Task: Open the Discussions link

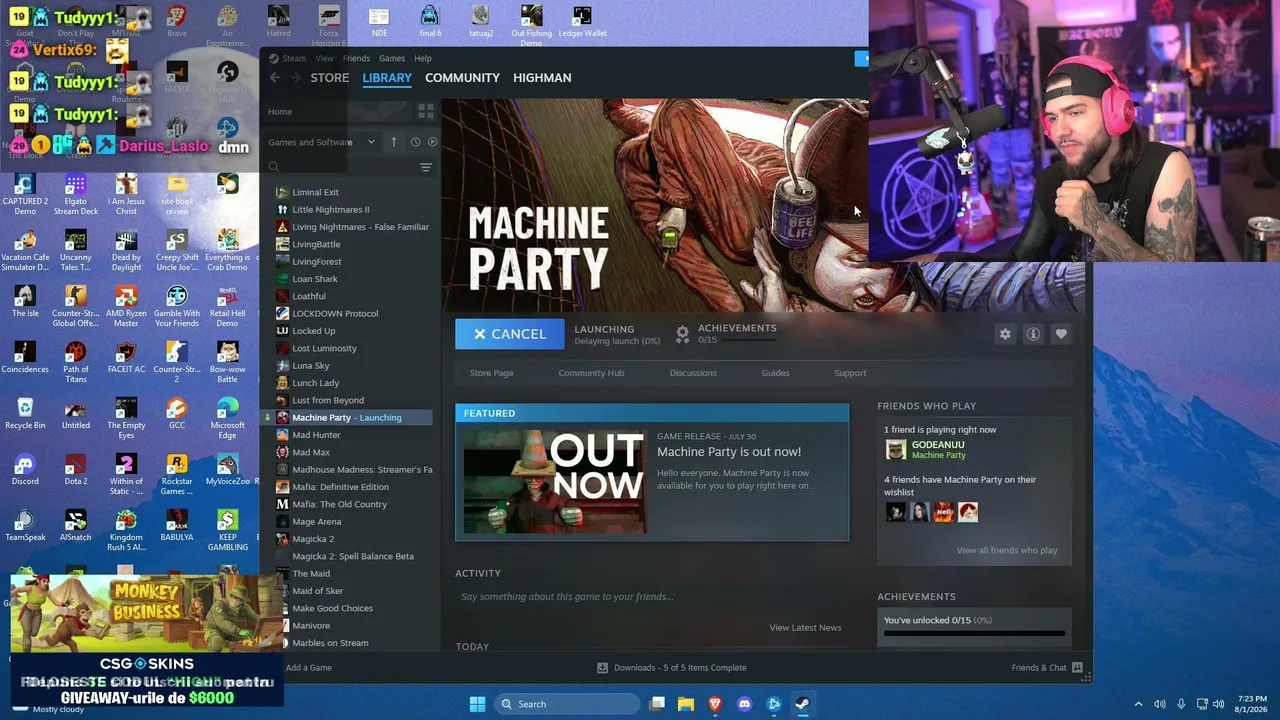Action: coord(693,373)
